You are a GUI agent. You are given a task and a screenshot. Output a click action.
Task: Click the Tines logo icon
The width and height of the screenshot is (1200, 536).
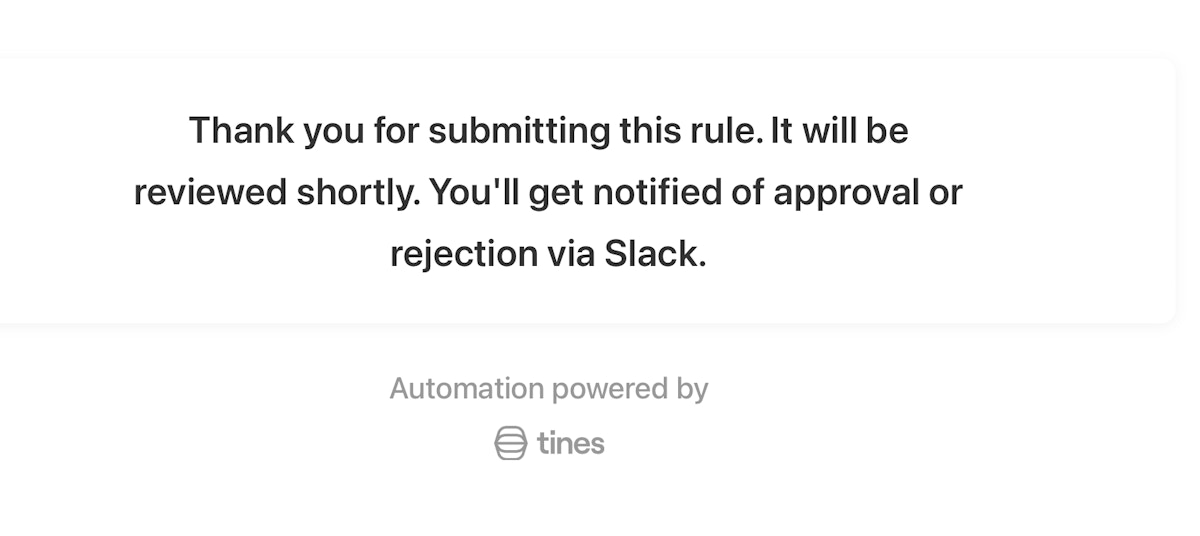(510, 442)
